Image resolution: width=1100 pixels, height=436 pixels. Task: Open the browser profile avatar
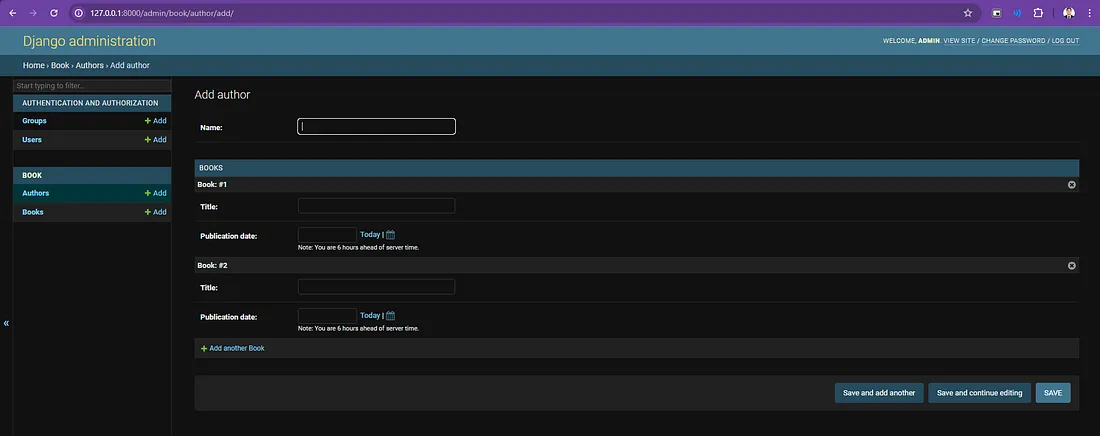[1068, 13]
